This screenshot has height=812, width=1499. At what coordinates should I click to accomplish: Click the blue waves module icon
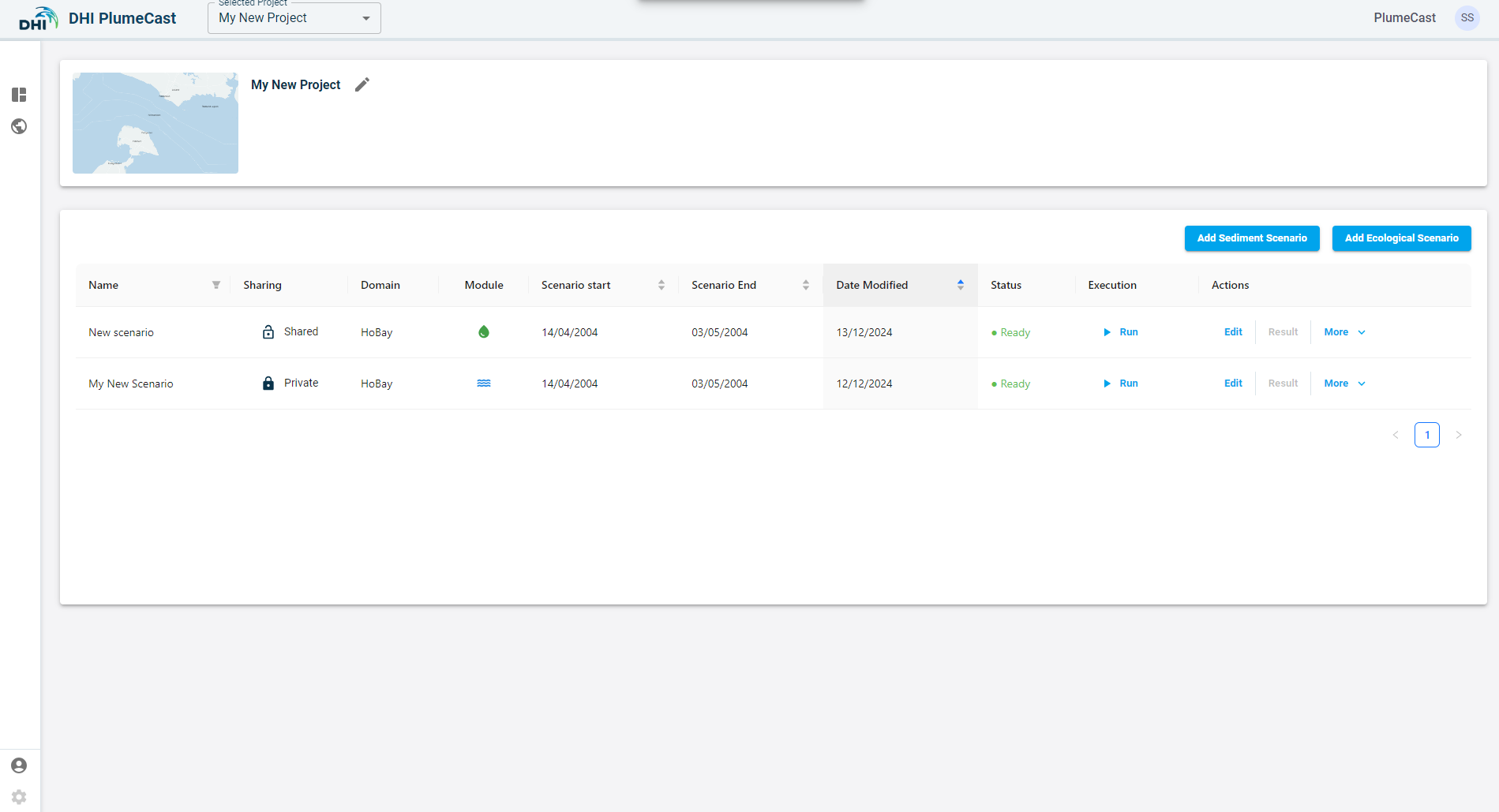tap(484, 384)
